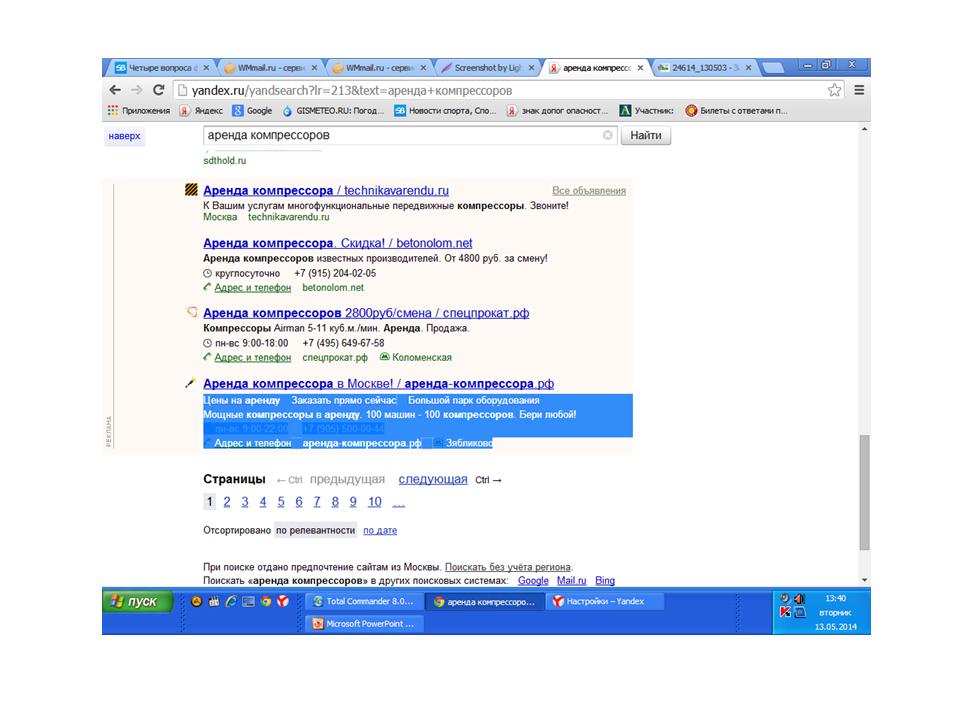
Task: Click the forward navigation arrow
Action: point(137,90)
